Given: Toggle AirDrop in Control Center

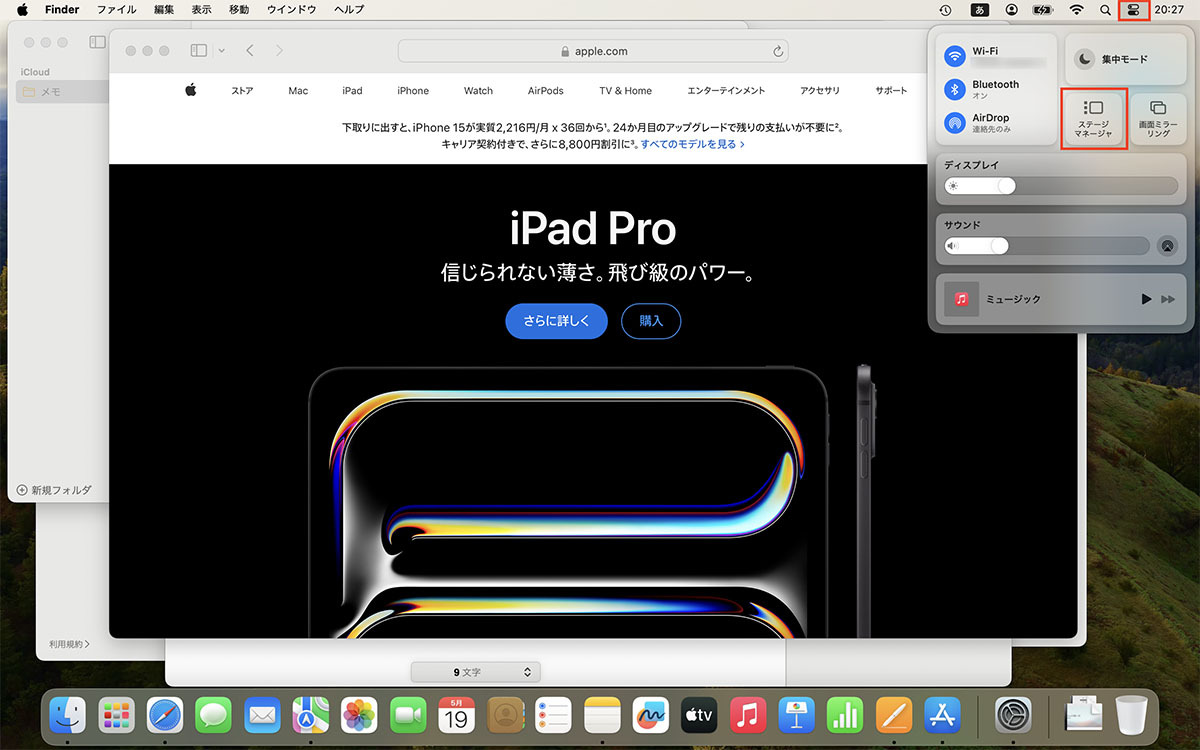Looking at the screenshot, I should pyautogui.click(x=955, y=123).
